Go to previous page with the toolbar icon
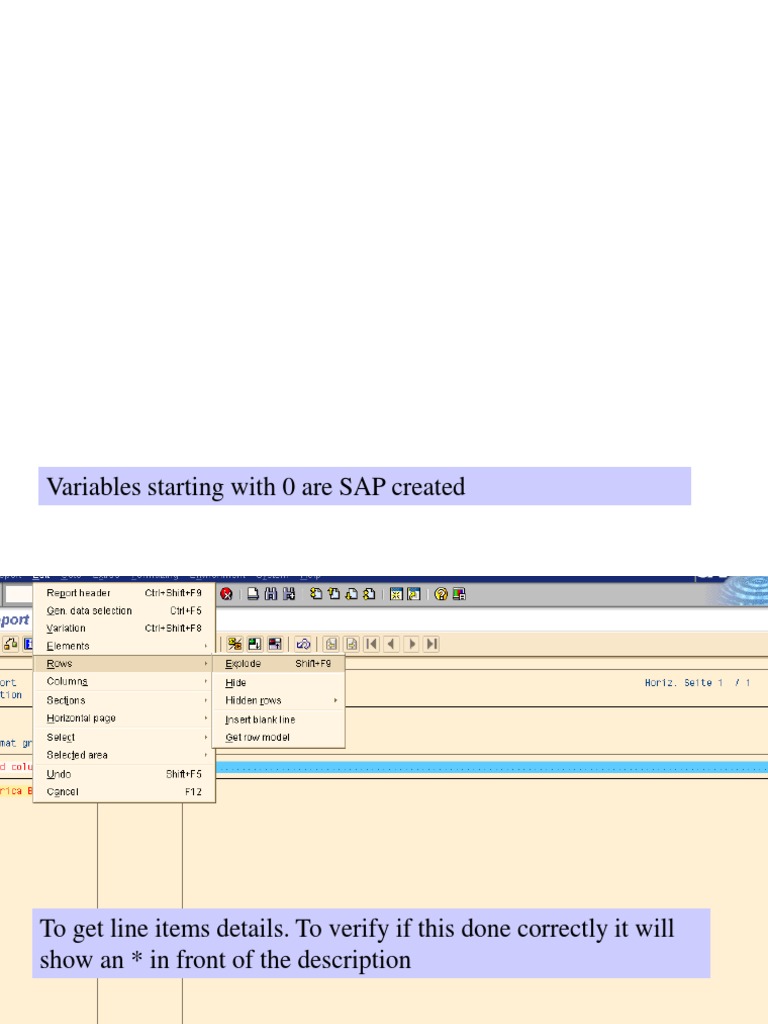 pyautogui.click(x=334, y=594)
